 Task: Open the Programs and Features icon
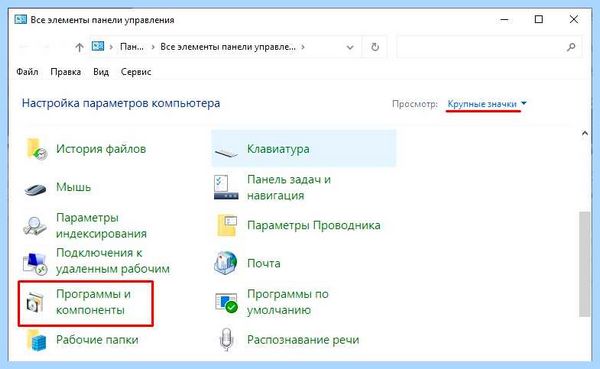pyautogui.click(x=35, y=303)
